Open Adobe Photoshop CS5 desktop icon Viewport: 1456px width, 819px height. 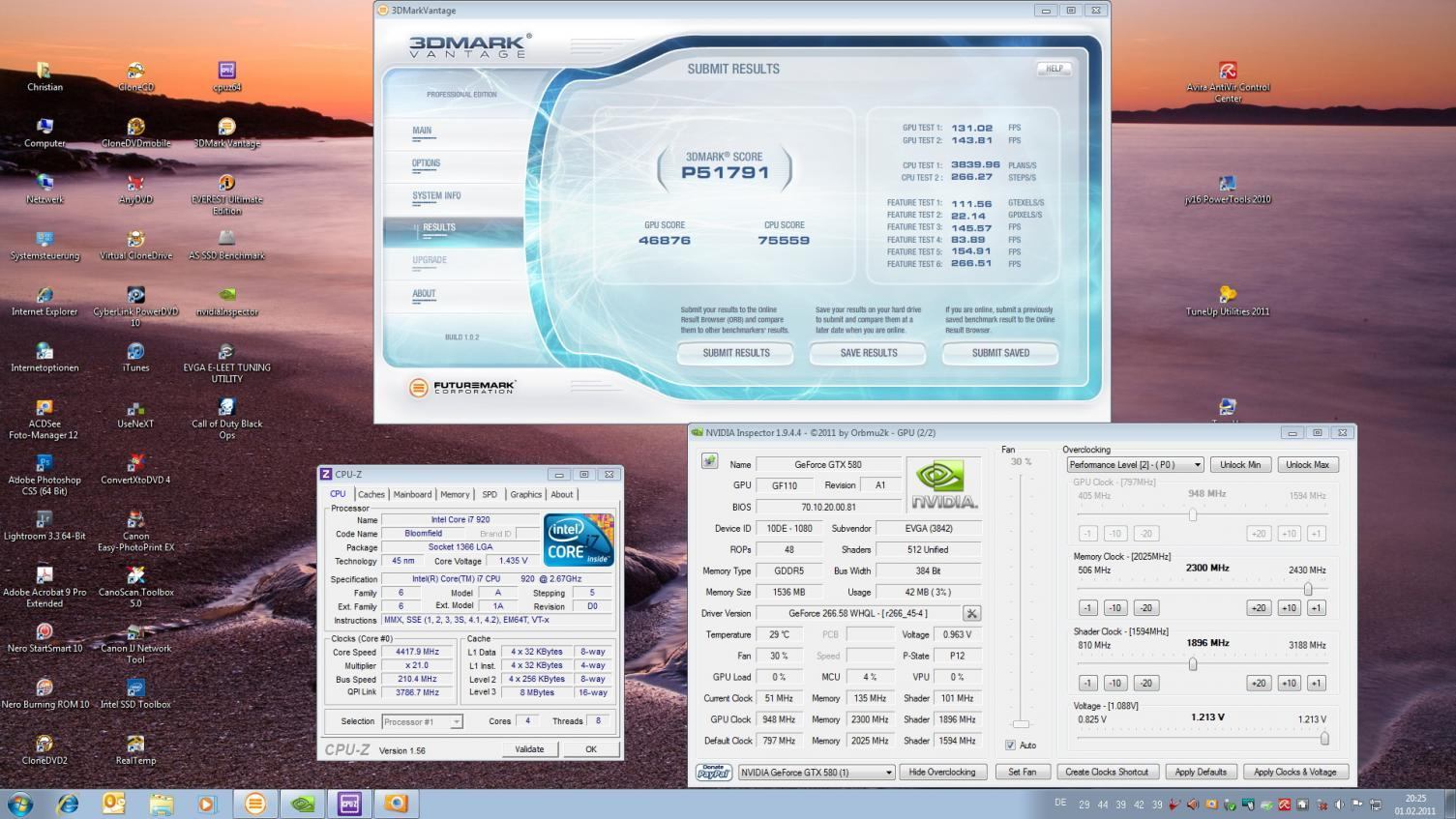[45, 474]
